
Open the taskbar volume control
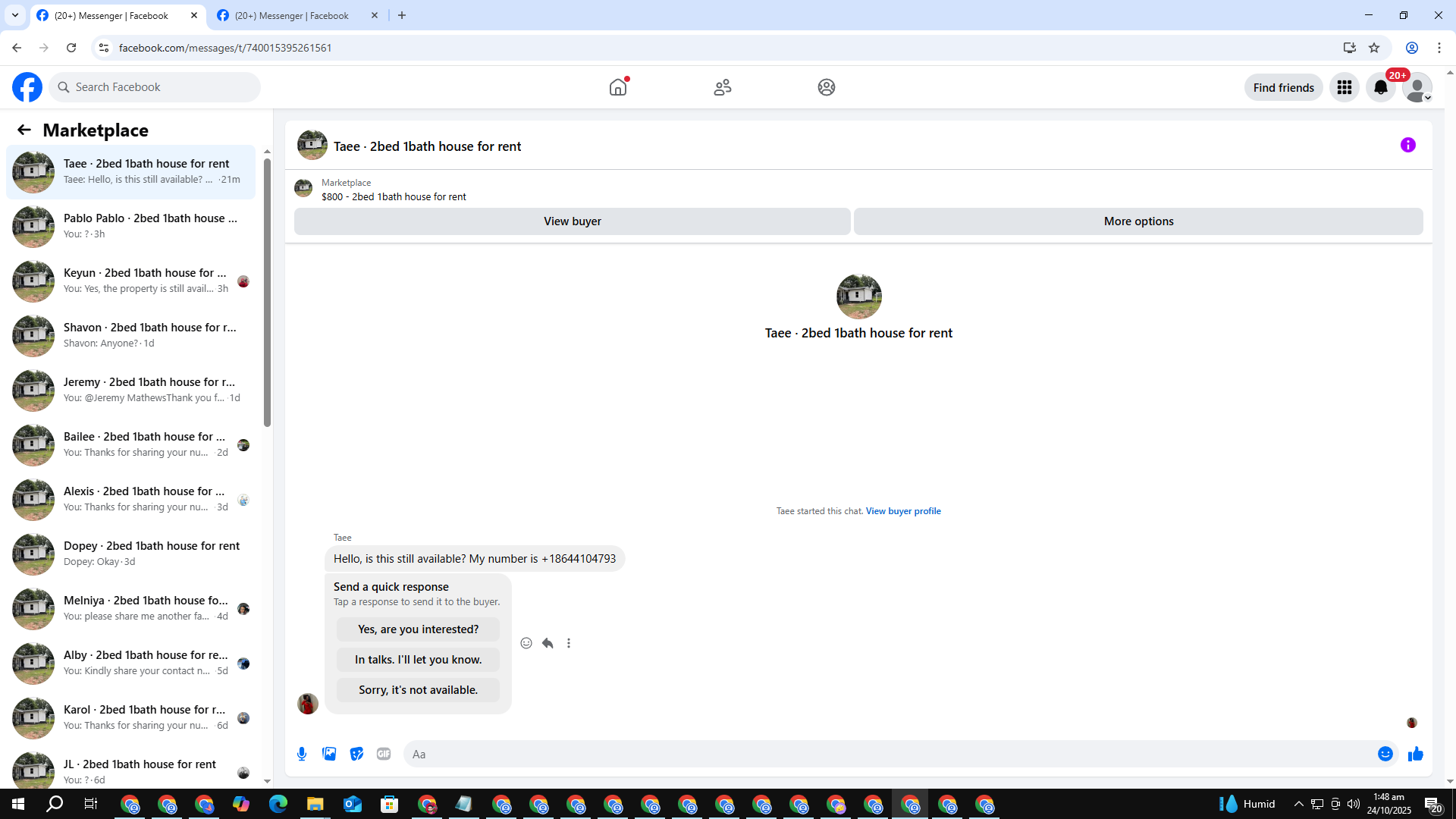pos(1354,804)
